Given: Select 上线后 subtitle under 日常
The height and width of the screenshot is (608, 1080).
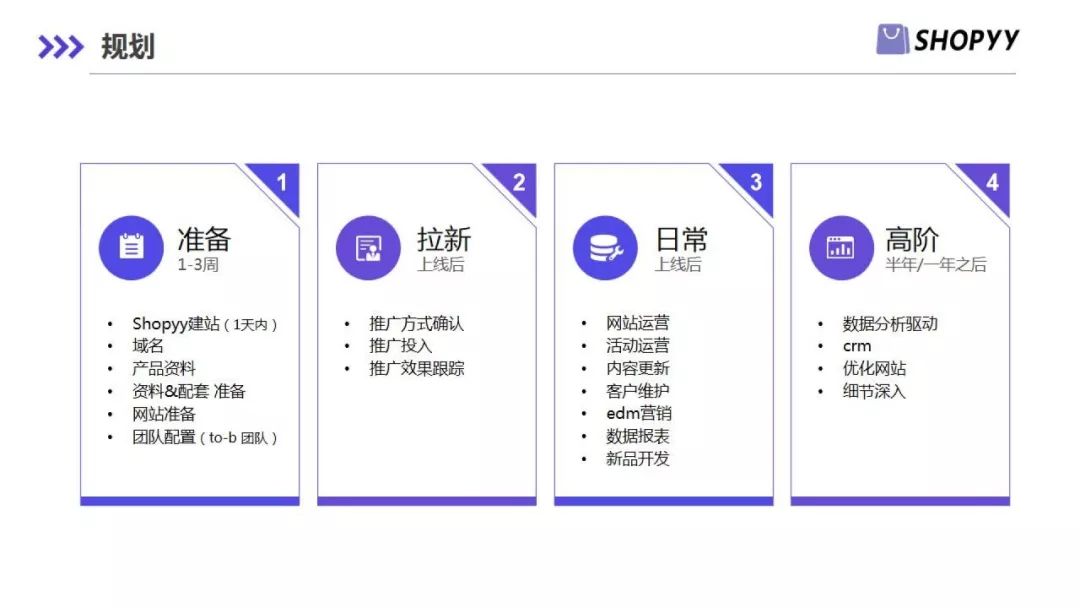Looking at the screenshot, I should point(678,264).
